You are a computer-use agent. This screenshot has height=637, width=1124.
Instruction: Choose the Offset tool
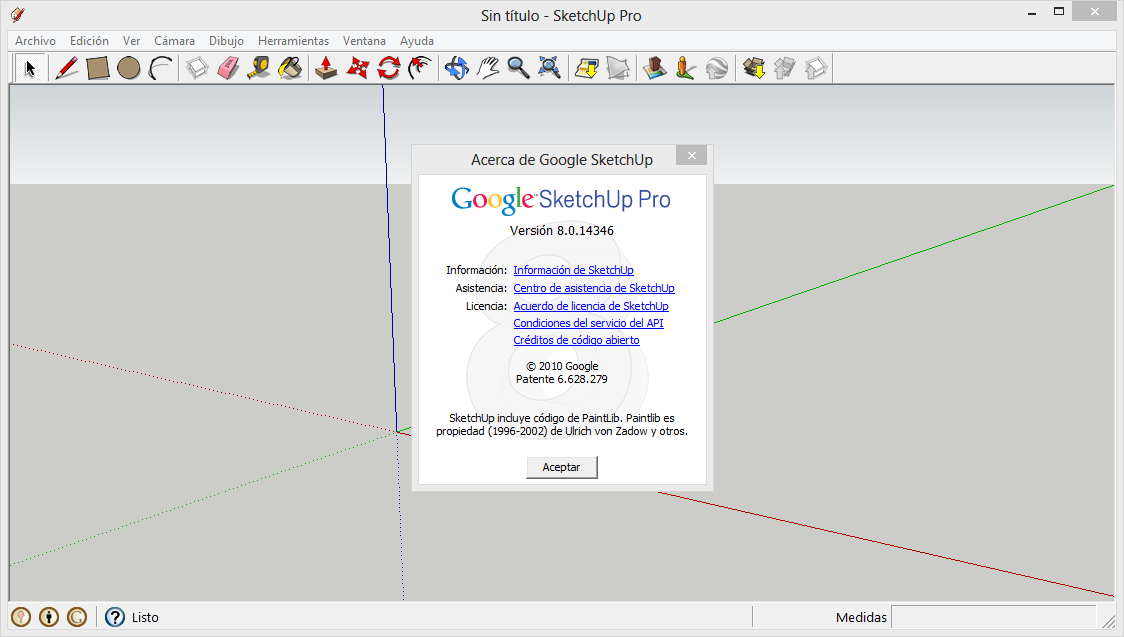pos(420,68)
